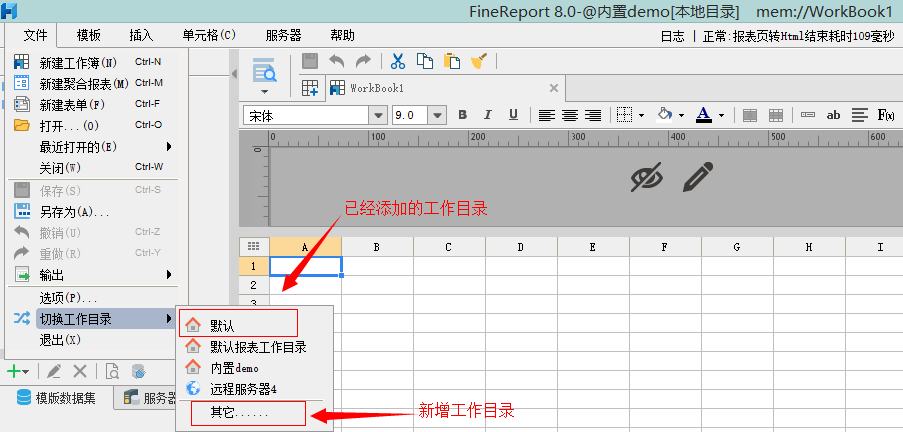Expand 输出 submenu
Viewport: 903px width, 432px height.
[x=169, y=275]
